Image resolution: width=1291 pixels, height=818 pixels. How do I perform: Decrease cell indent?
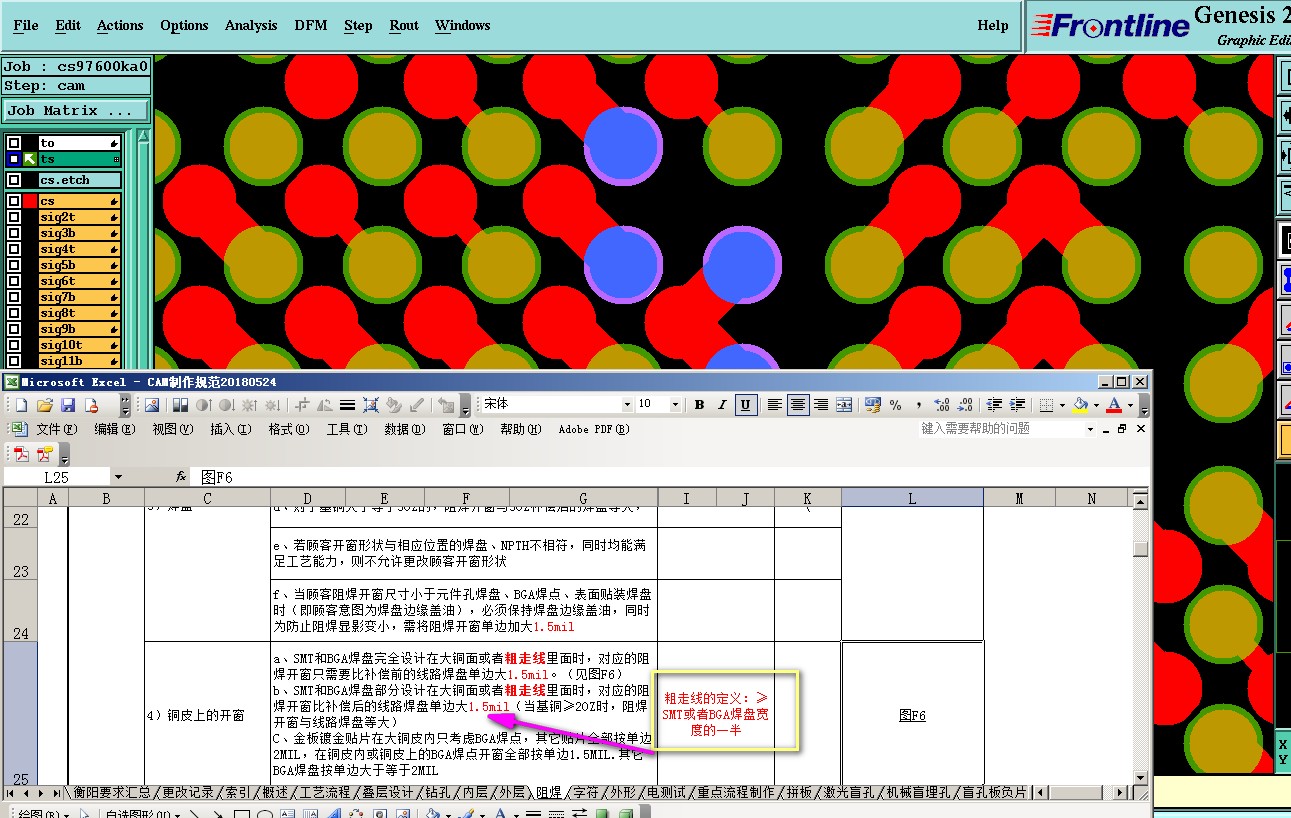tap(994, 405)
